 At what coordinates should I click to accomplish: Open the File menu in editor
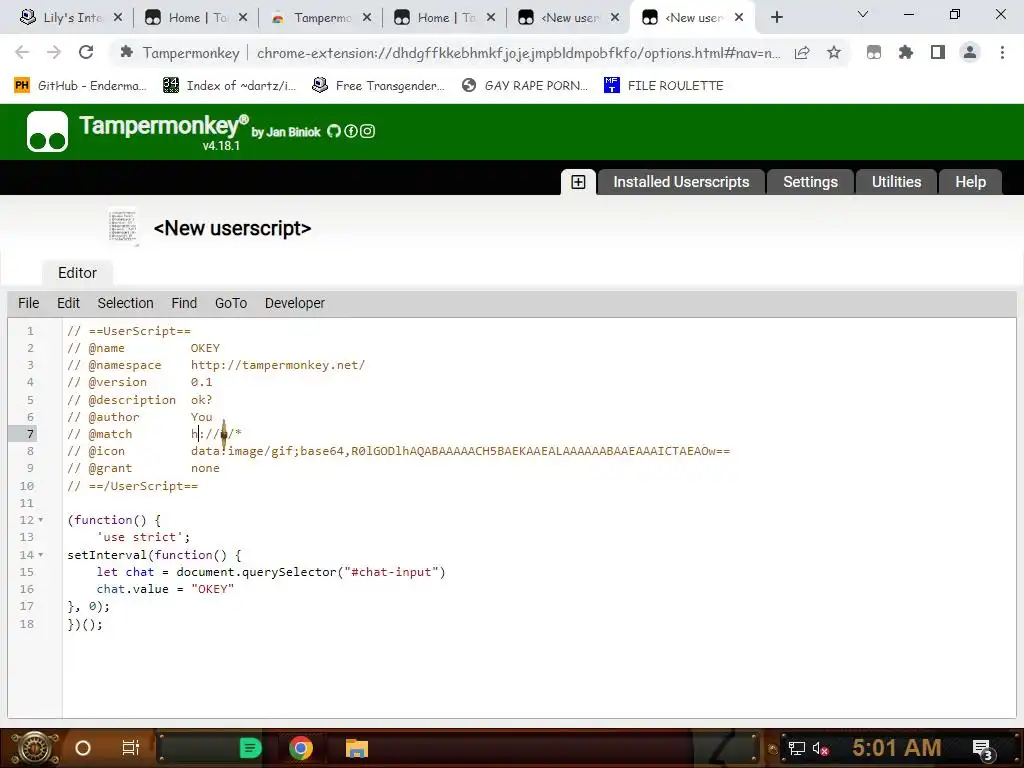[x=29, y=303]
